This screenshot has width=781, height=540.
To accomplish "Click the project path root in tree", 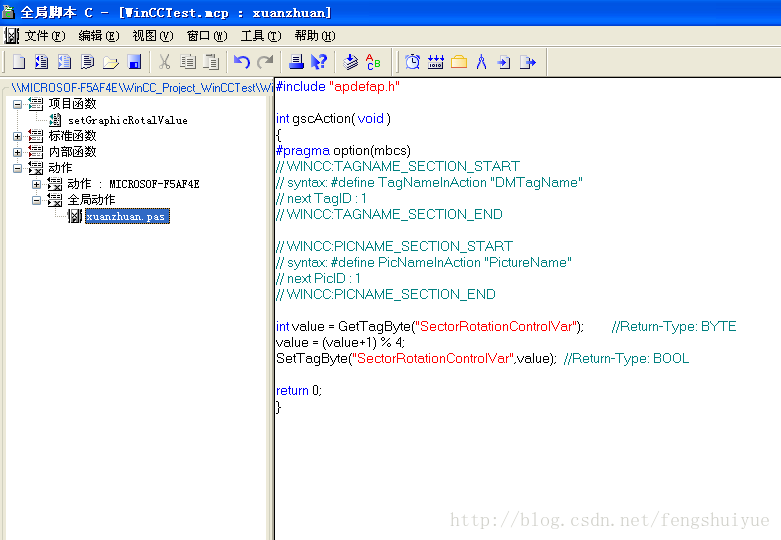I will click(141, 88).
